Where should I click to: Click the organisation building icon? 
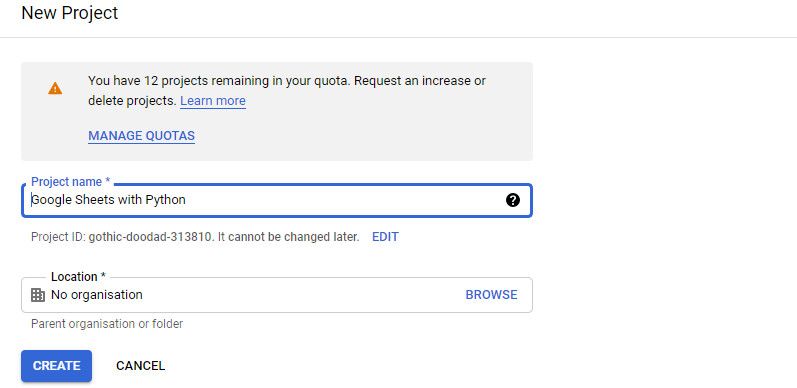click(38, 295)
